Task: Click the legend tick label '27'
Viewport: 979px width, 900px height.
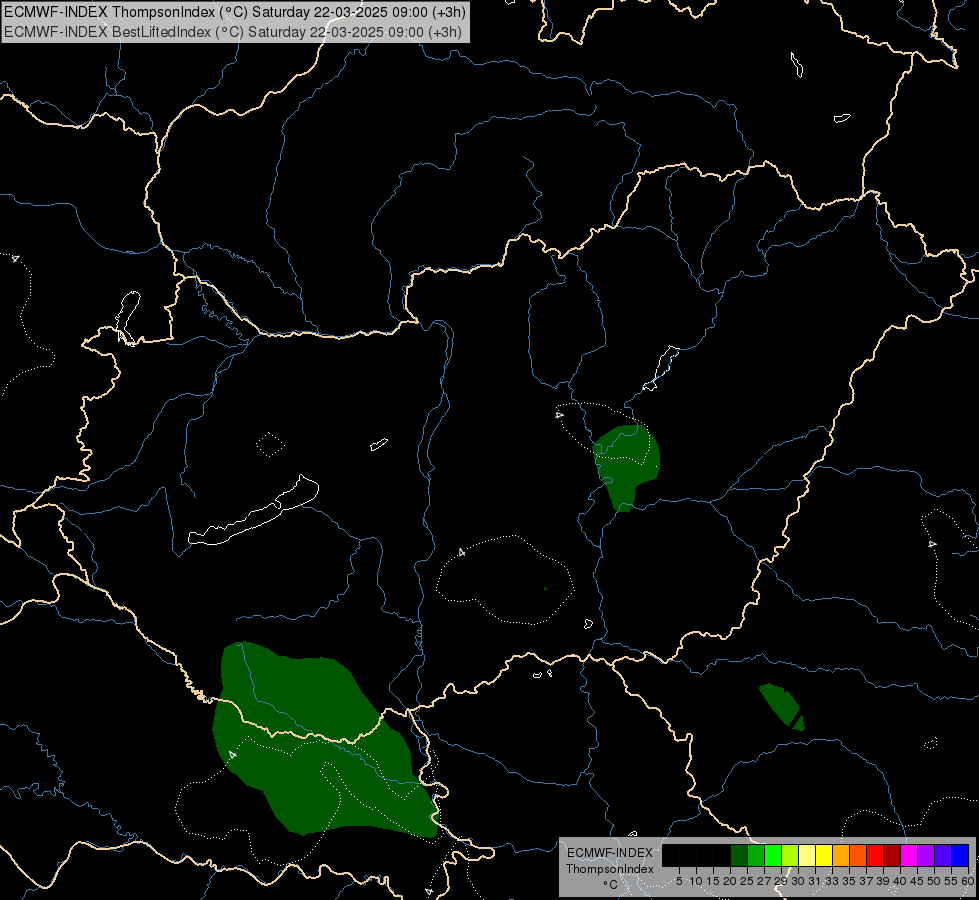Action: pyautogui.click(x=764, y=881)
